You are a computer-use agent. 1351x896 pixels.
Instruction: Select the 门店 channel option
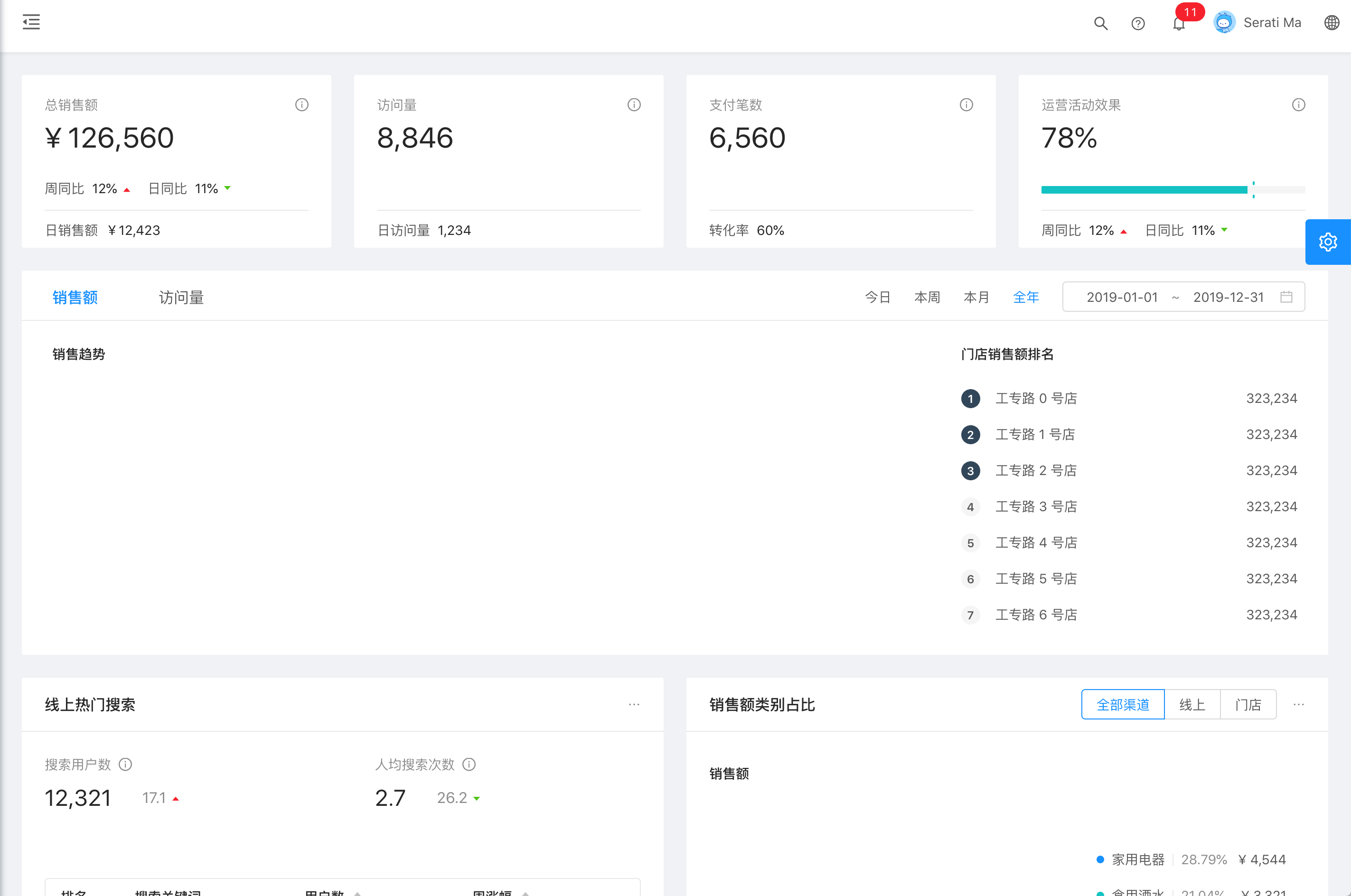pyautogui.click(x=1248, y=705)
